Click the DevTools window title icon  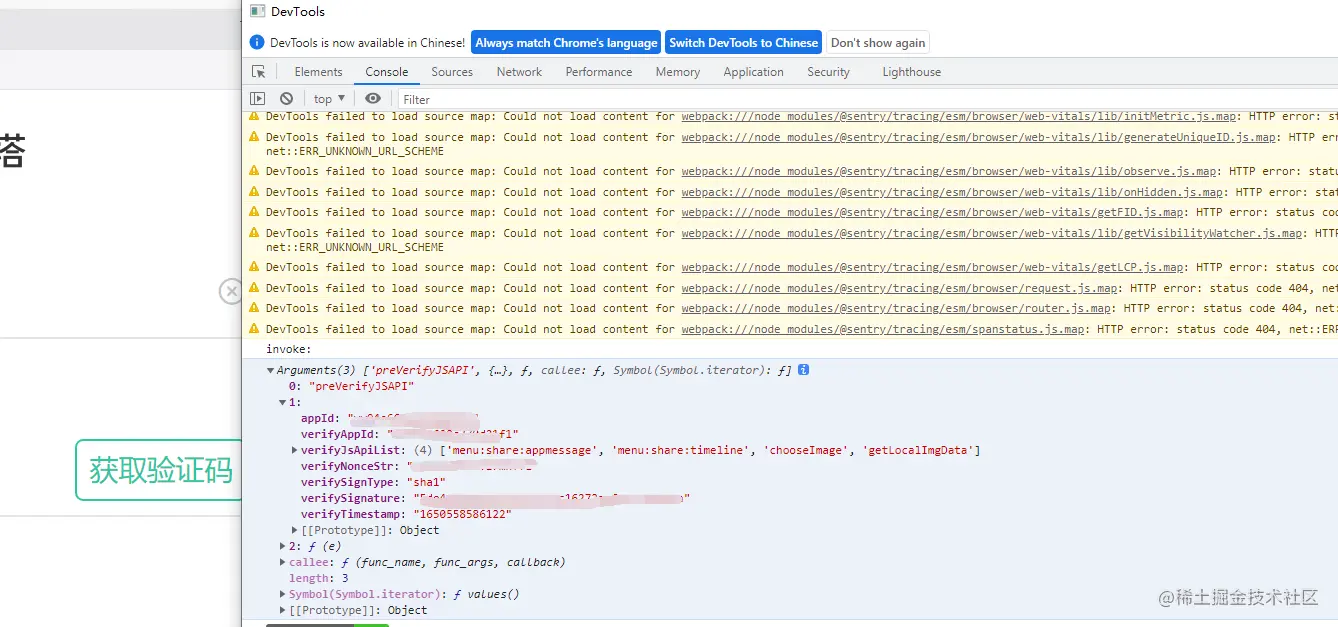tap(257, 11)
